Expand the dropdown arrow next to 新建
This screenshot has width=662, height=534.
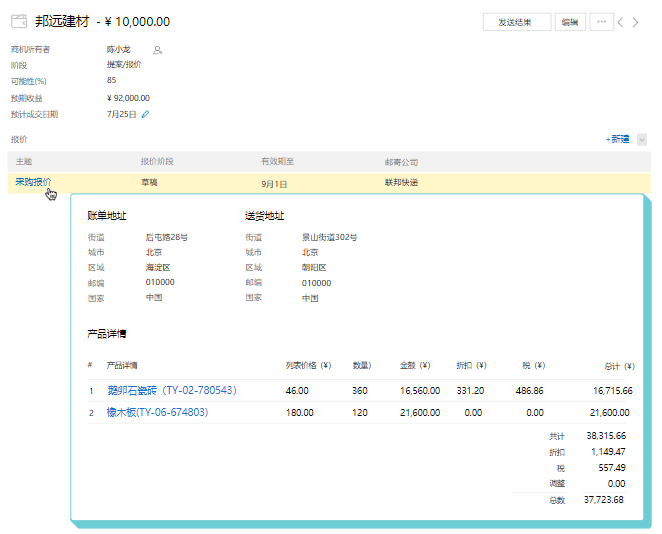click(x=641, y=140)
